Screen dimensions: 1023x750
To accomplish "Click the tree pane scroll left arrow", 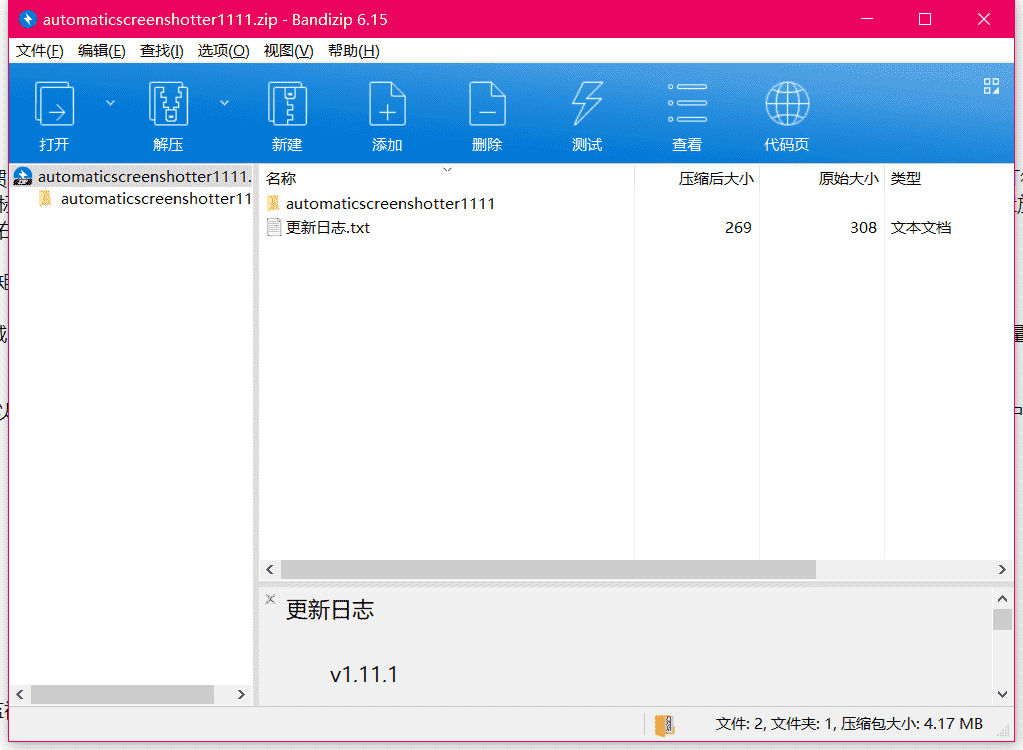I will point(20,695).
